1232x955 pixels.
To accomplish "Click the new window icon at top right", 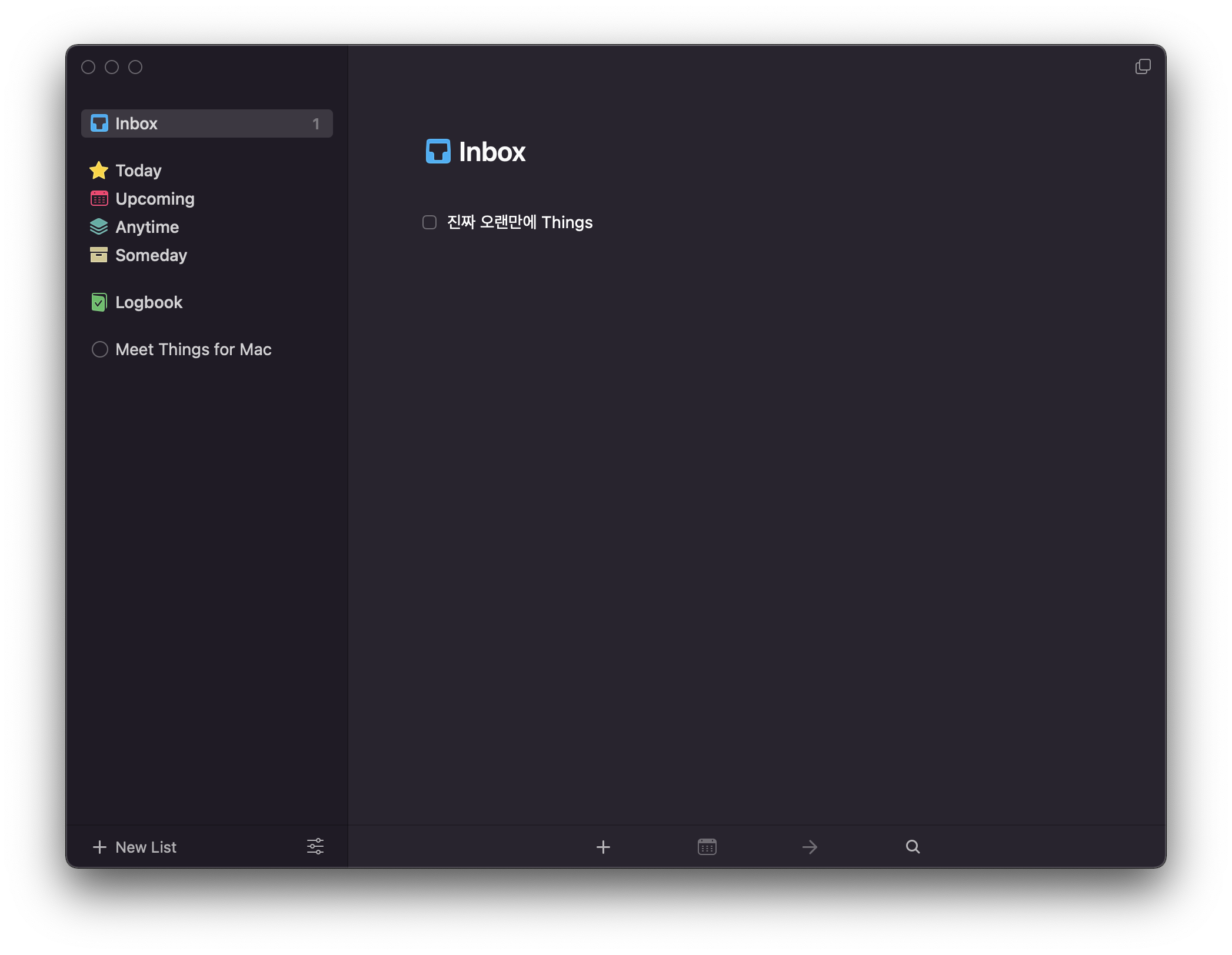I will click(x=1143, y=66).
